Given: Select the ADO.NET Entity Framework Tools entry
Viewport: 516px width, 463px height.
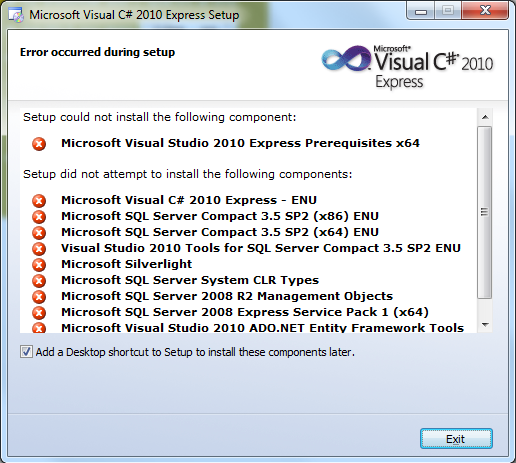Looking at the screenshot, I should 263,328.
